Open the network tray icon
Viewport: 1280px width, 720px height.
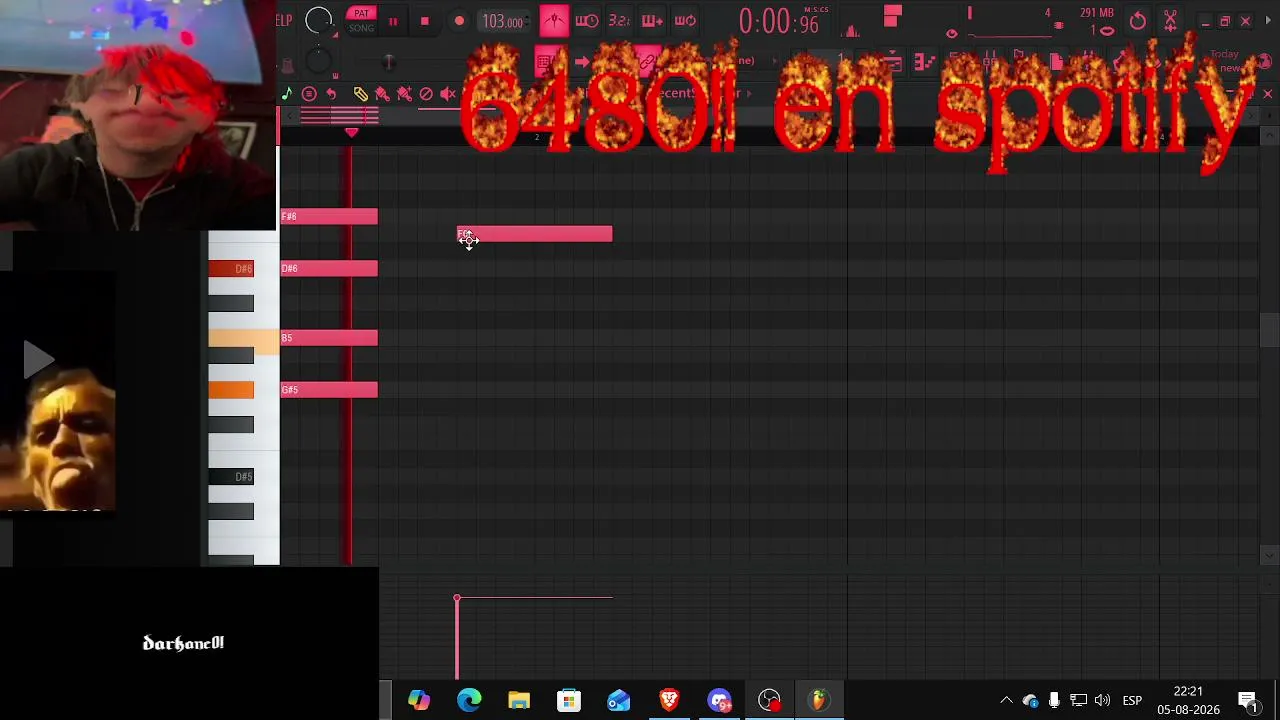[1078, 700]
